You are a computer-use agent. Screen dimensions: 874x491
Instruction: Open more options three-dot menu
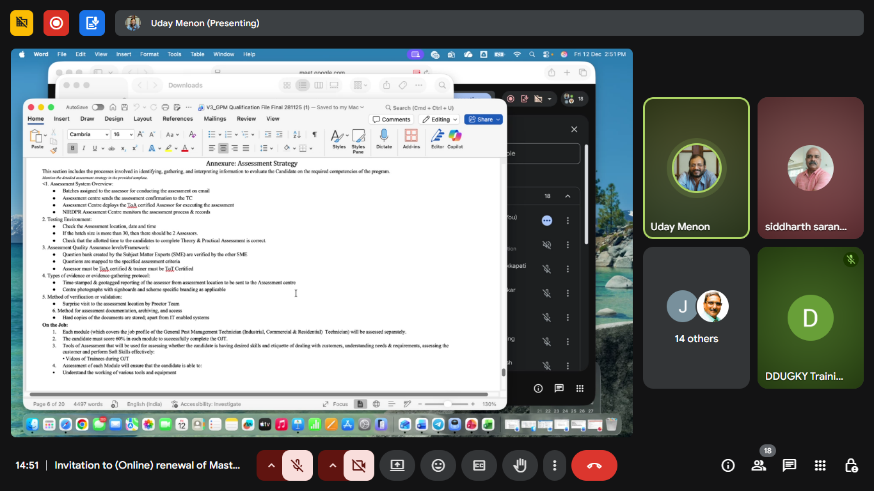(554, 465)
